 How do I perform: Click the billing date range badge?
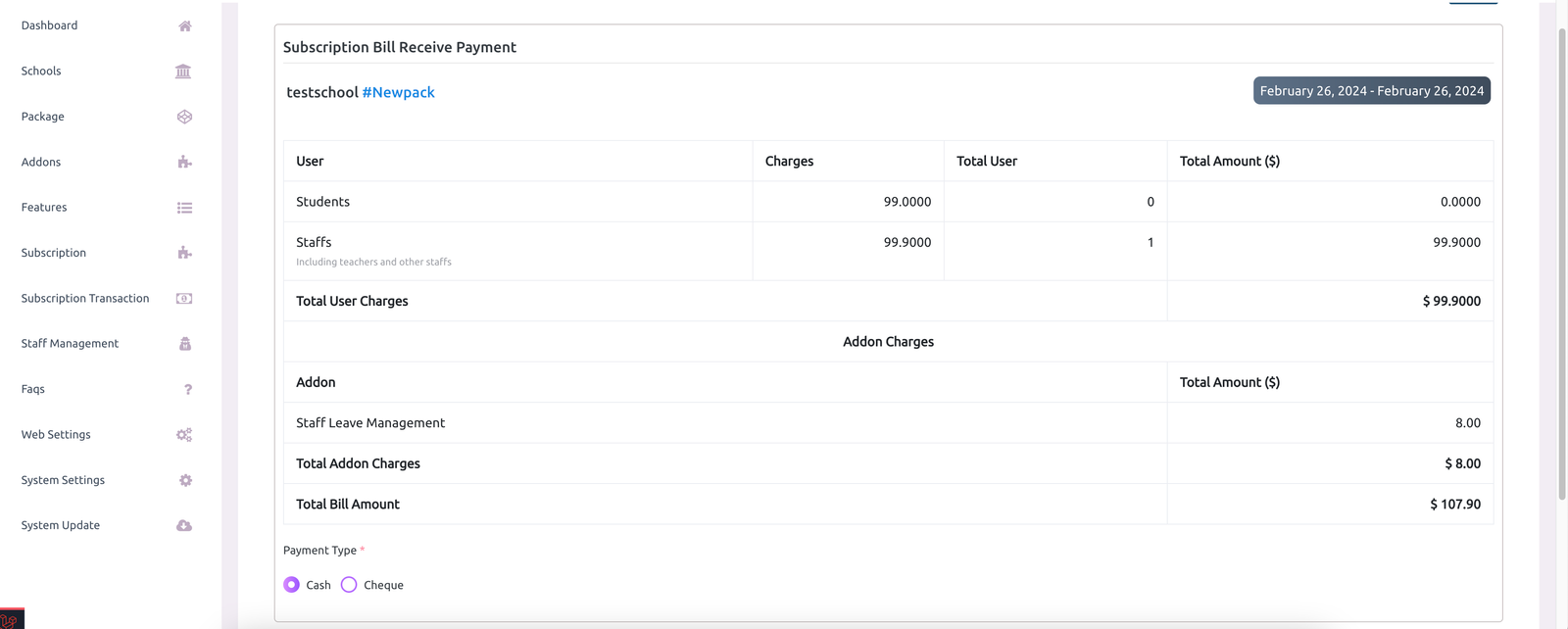point(1371,91)
